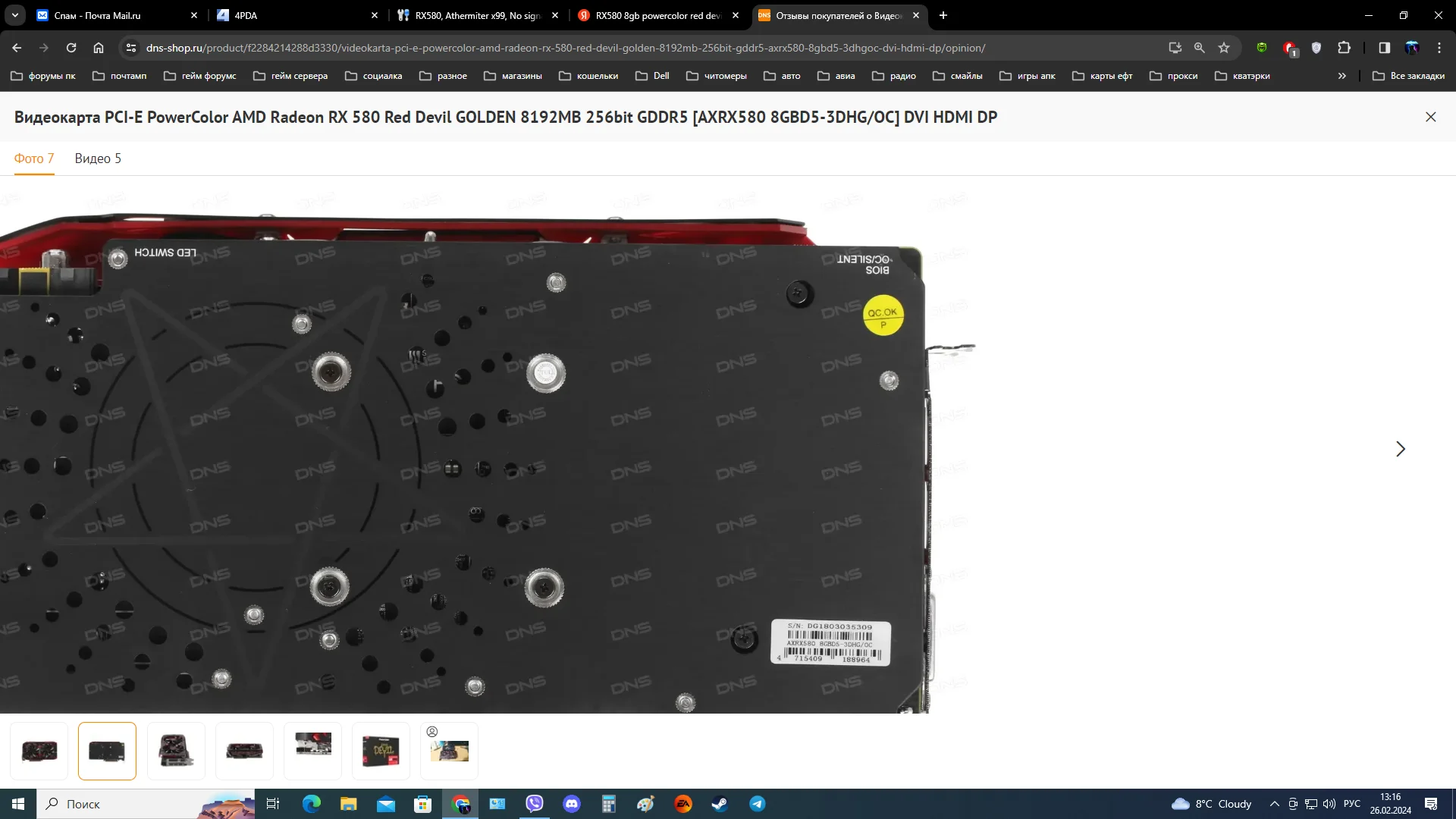
Task: Toggle the browser side panel
Action: [1384, 48]
